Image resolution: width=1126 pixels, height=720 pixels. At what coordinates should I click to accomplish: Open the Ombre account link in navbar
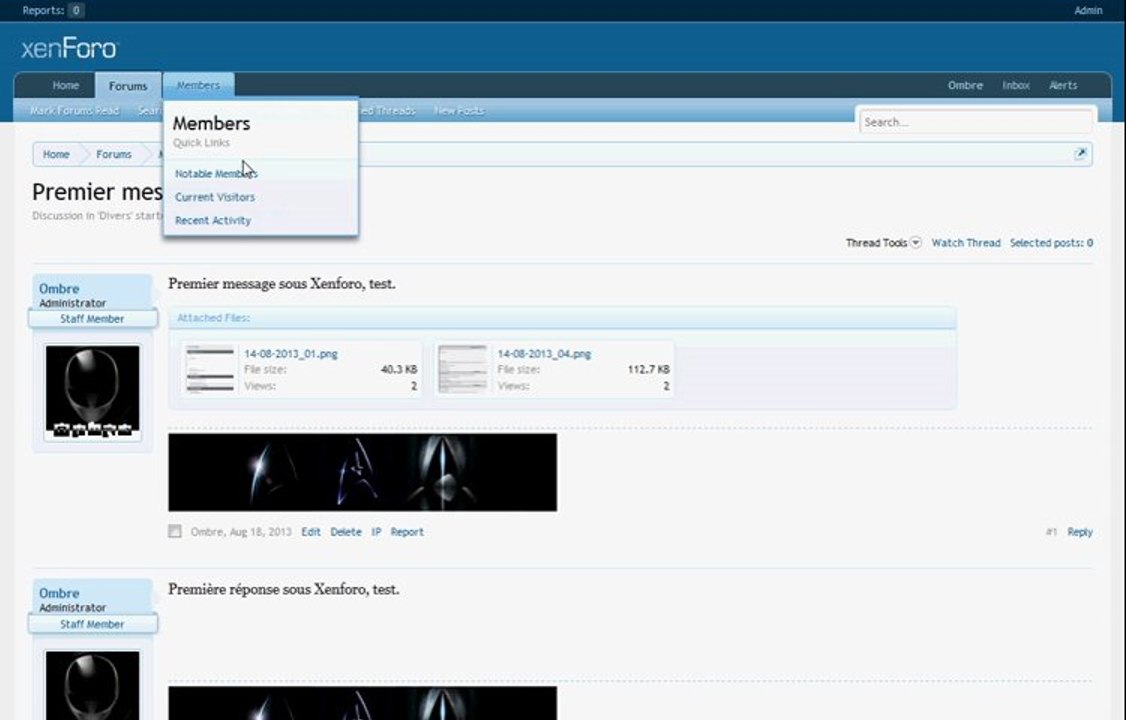click(x=965, y=85)
